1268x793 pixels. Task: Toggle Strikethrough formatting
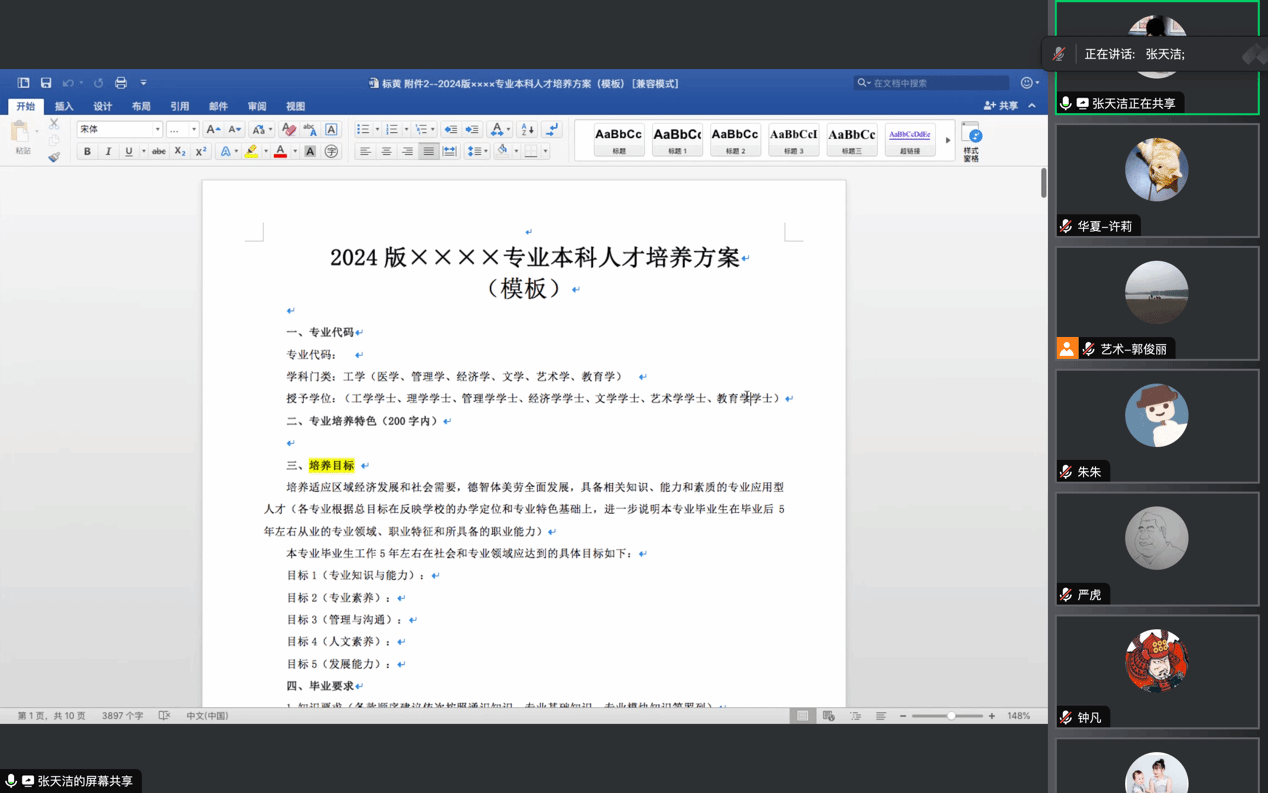click(158, 152)
